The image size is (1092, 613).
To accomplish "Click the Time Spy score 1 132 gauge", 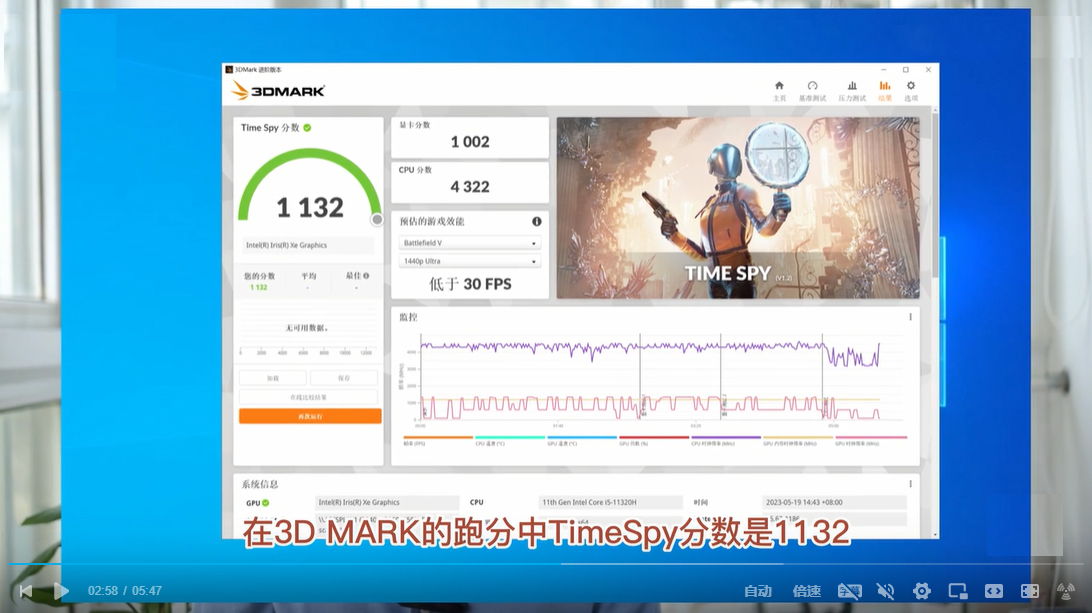I will [310, 187].
